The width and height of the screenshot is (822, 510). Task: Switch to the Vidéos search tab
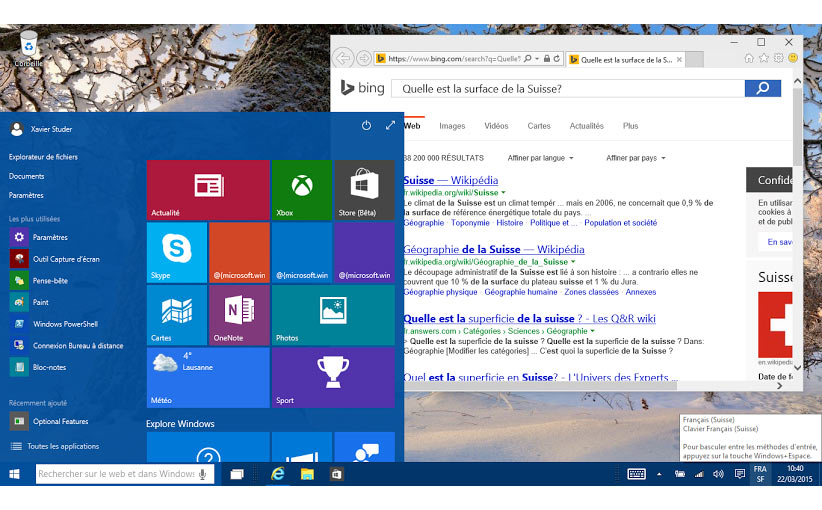tap(496, 126)
